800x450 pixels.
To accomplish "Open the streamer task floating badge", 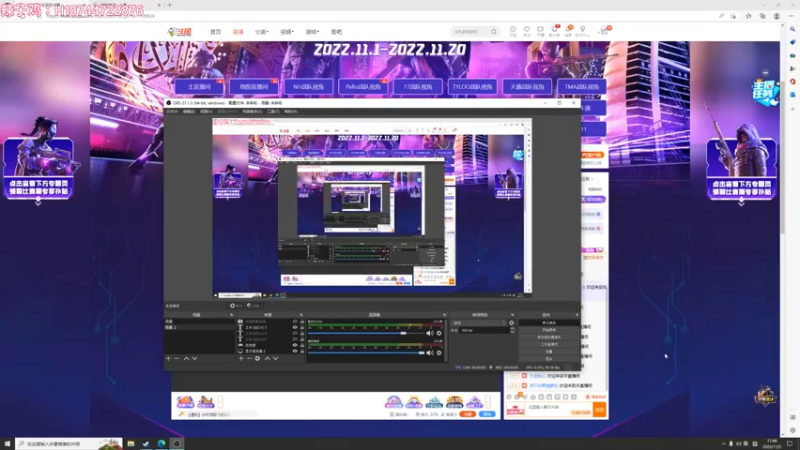I will (x=766, y=92).
